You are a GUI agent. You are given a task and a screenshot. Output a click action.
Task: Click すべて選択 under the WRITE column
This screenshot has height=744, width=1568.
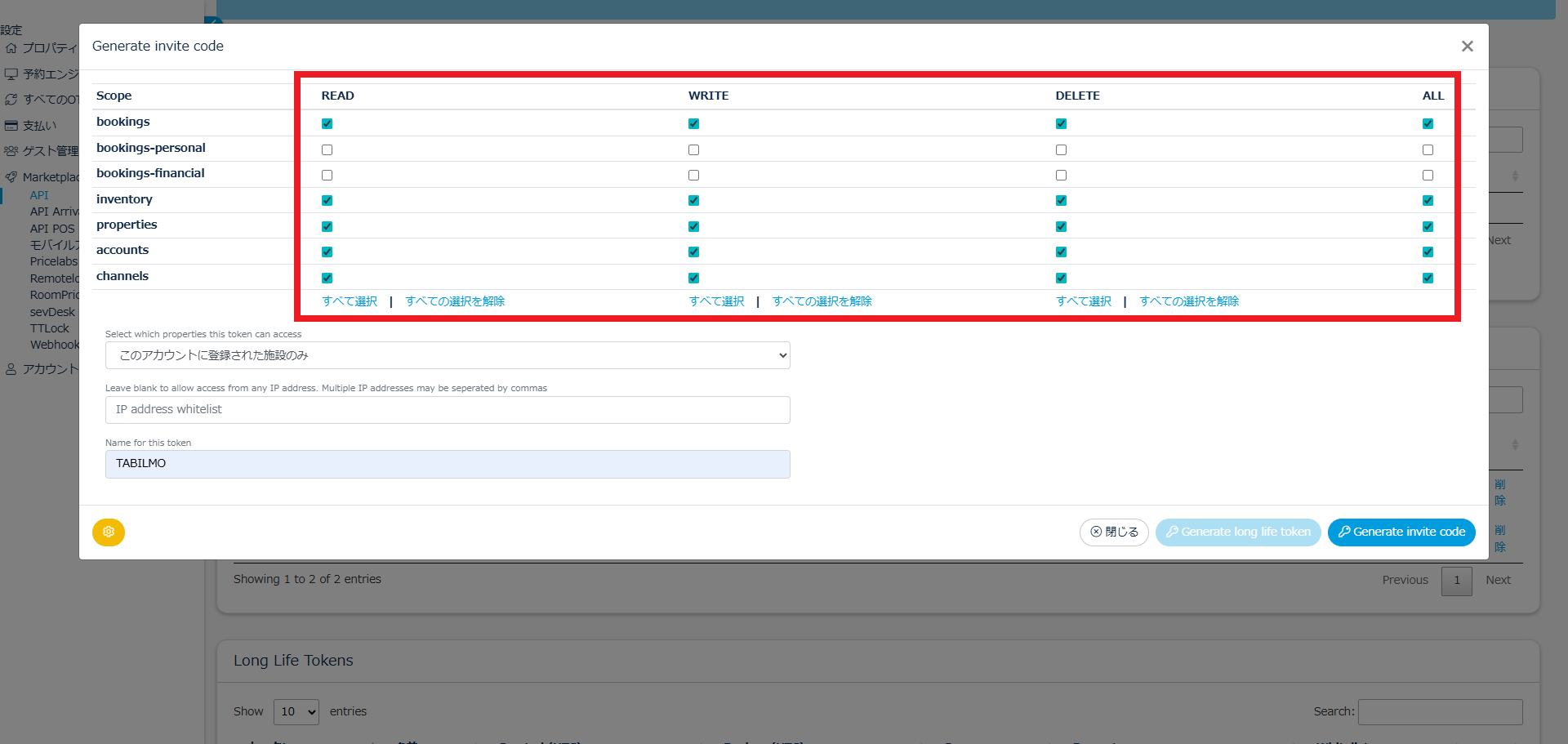pos(716,301)
